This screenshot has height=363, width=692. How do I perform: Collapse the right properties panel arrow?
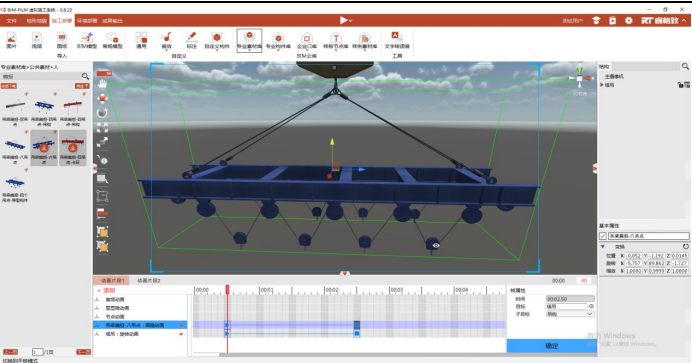[x=595, y=168]
